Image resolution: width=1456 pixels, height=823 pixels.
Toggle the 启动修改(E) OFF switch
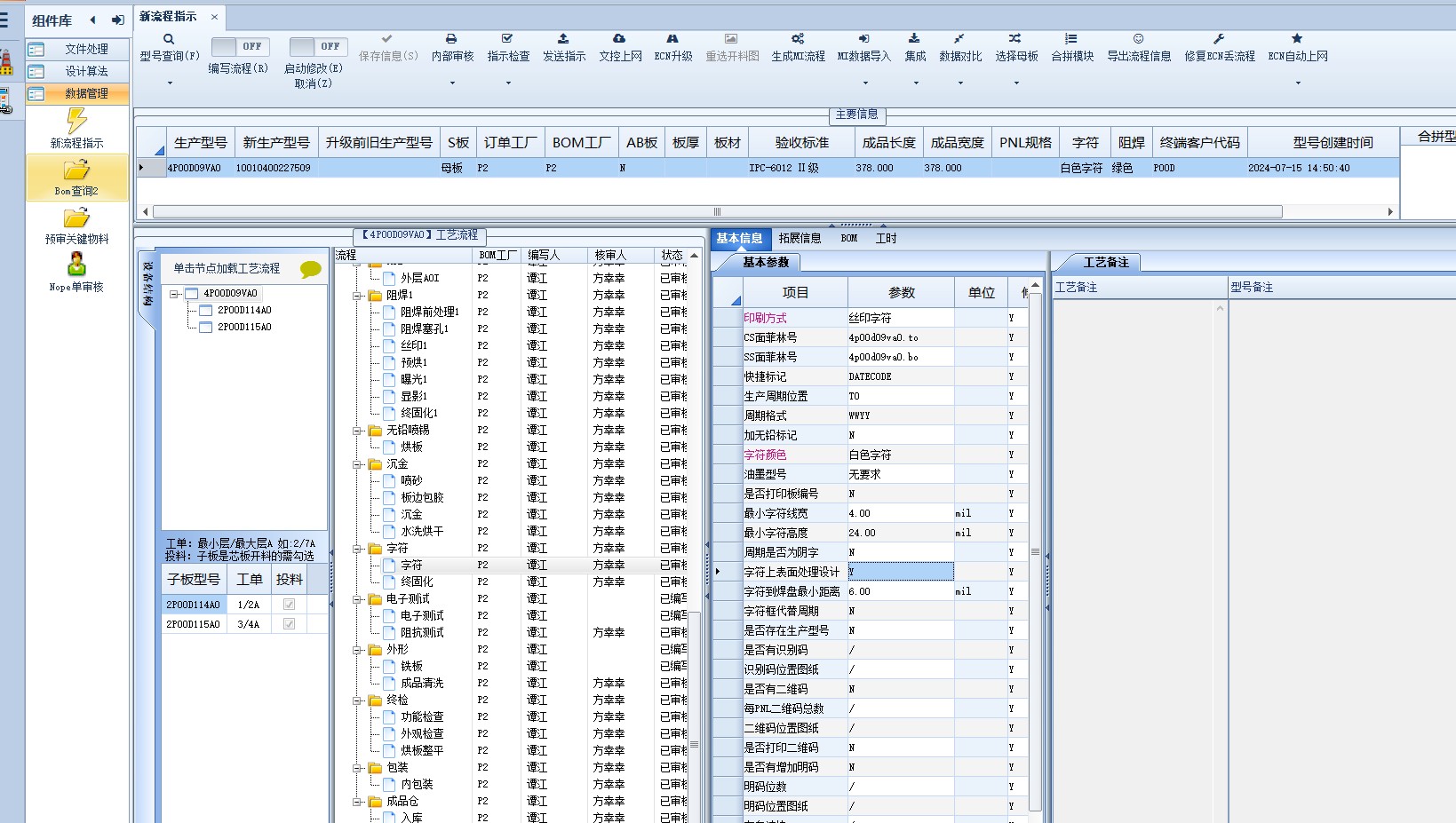(317, 46)
